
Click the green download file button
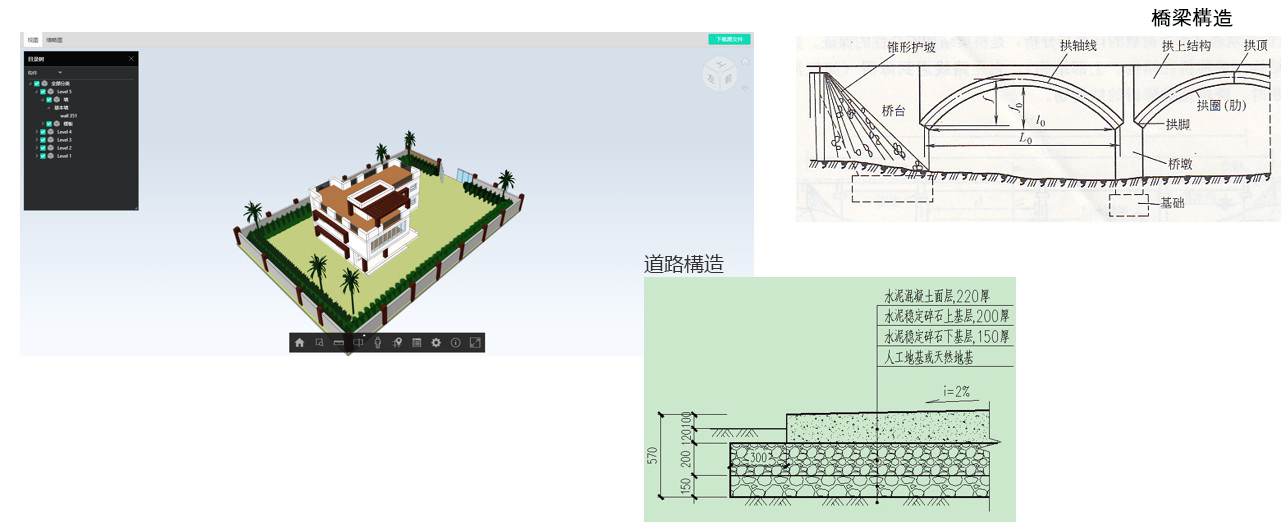click(729, 39)
